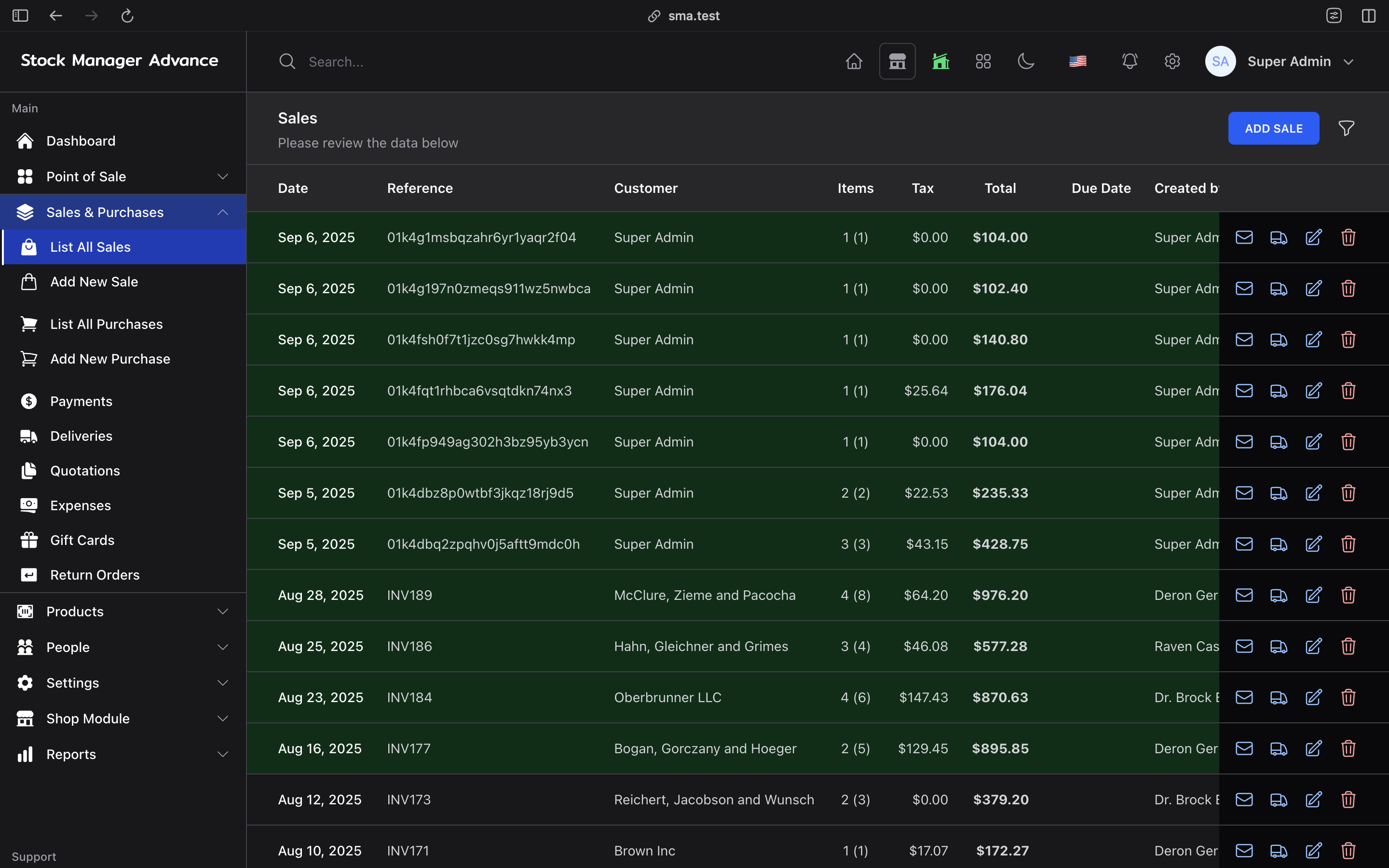Viewport: 1389px width, 868px height.
Task: Click Stock Manager Advance logo
Action: coord(120,60)
